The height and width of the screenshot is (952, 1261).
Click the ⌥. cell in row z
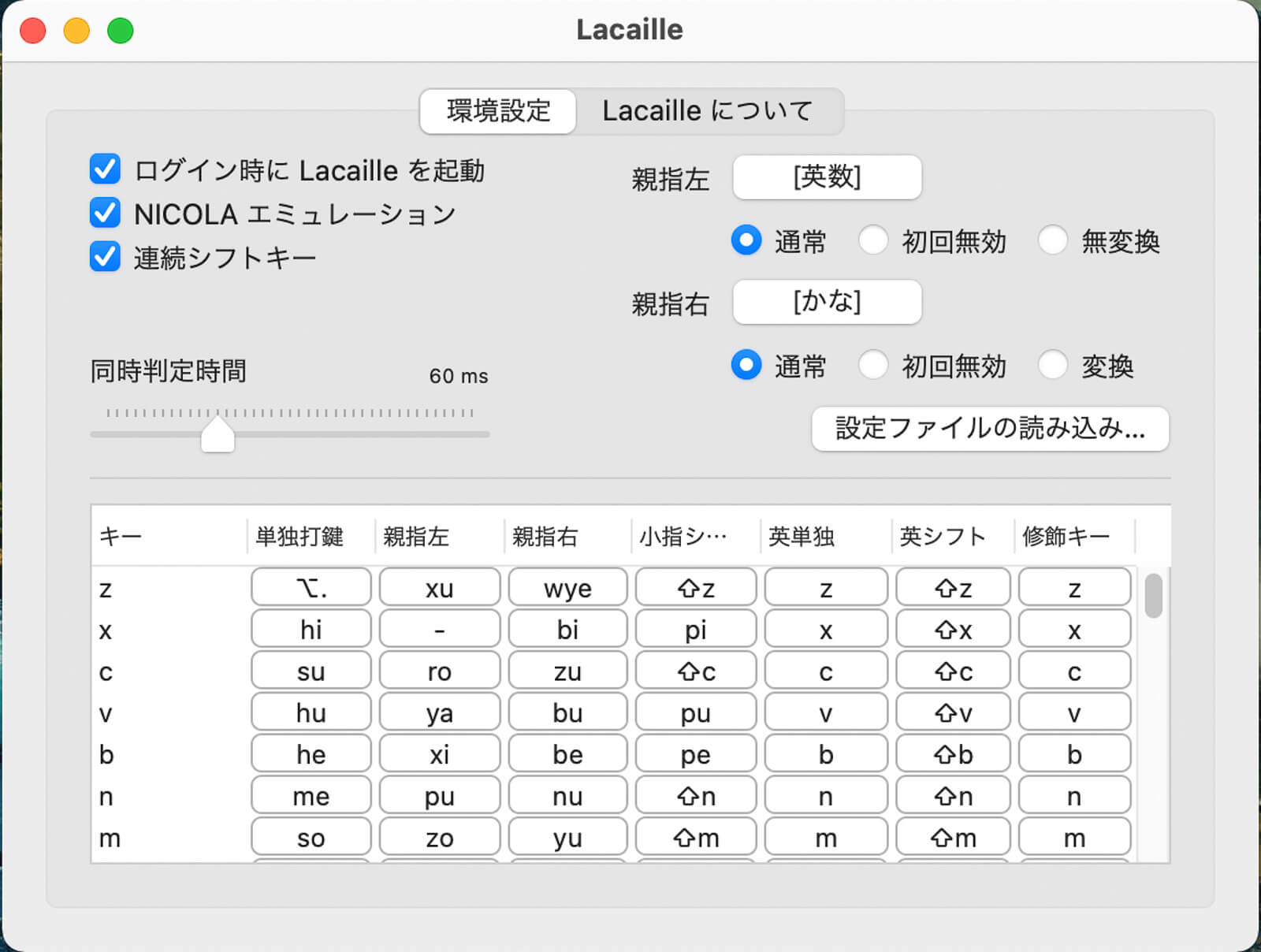[x=311, y=588]
